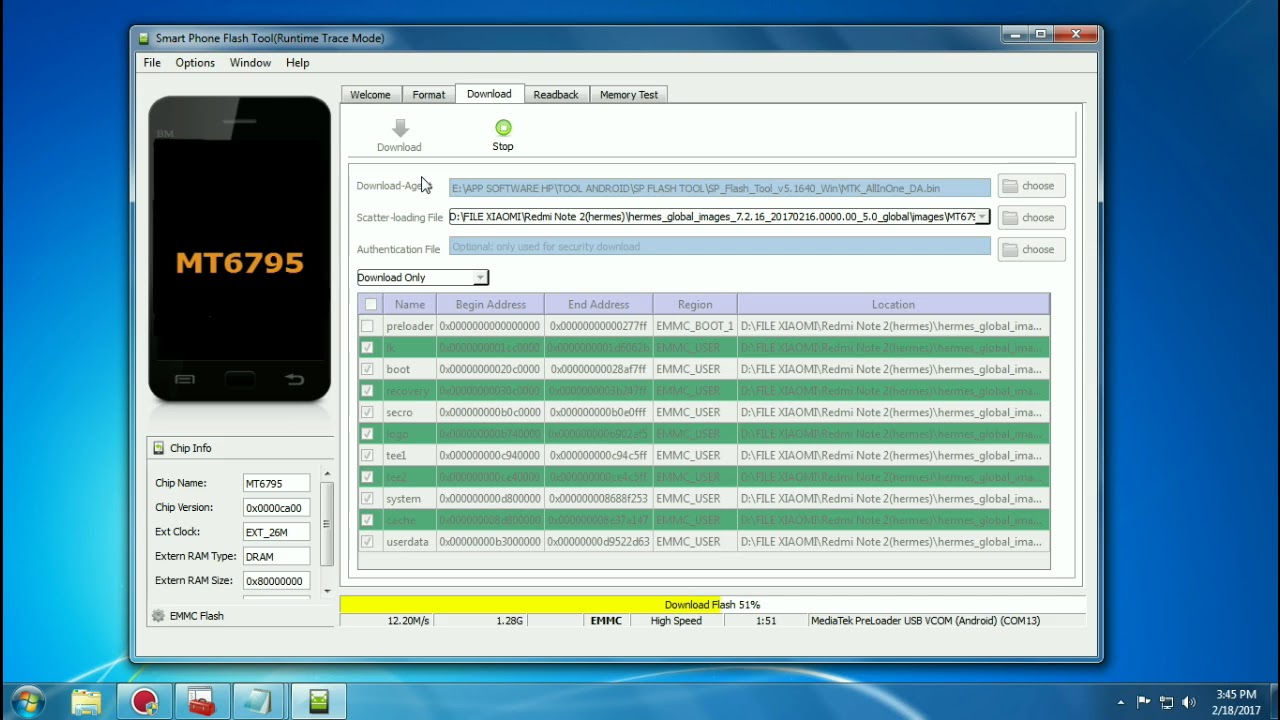Click the Region column header
This screenshot has width=1280, height=720.
[x=695, y=304]
